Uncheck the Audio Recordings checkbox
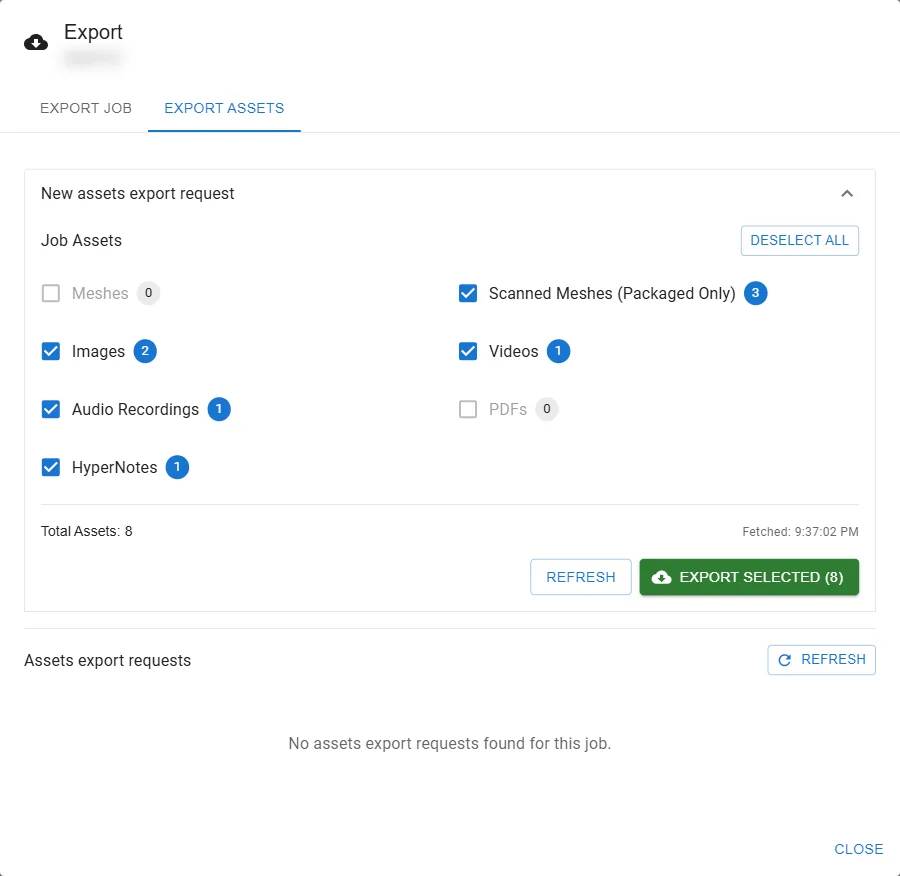Image resolution: width=900 pixels, height=876 pixels. [51, 409]
